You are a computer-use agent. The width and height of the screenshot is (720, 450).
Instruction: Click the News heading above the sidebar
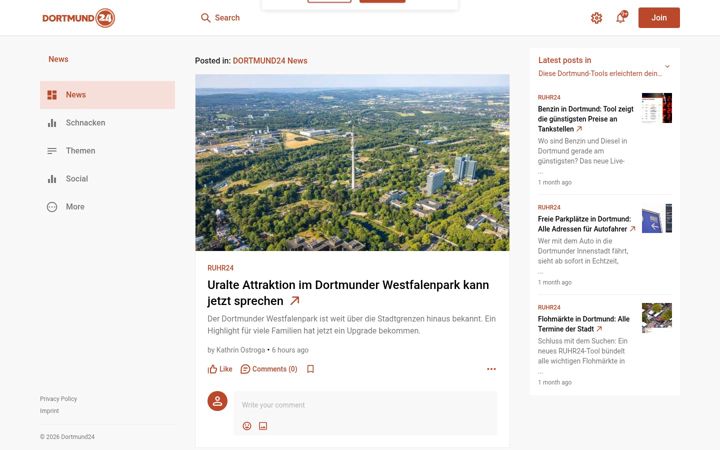coord(58,59)
